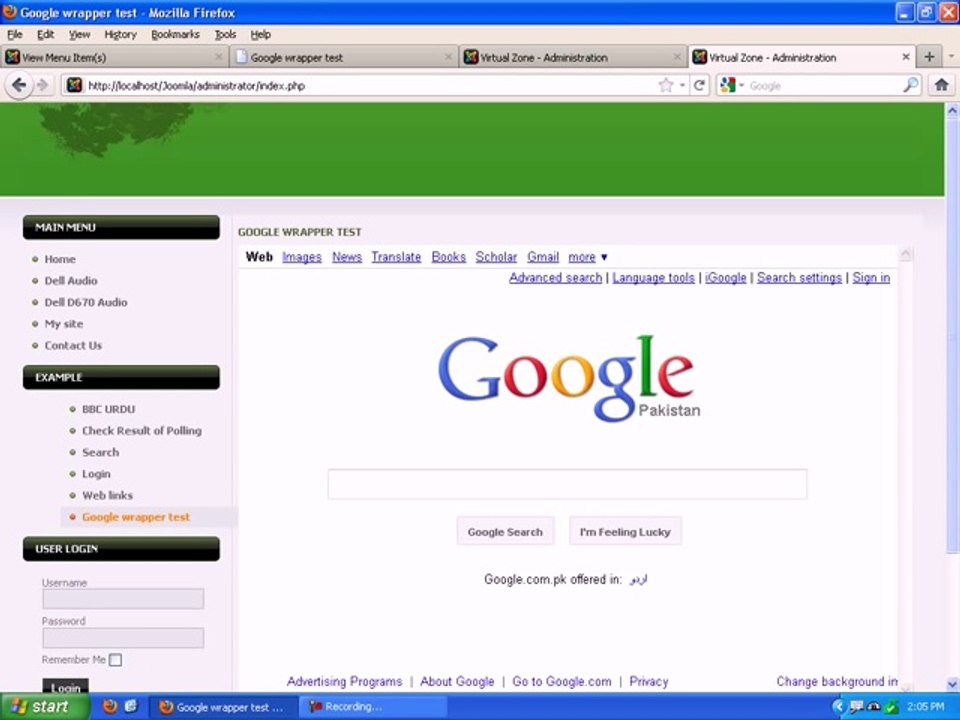Bookmark this page with the star icon
The height and width of the screenshot is (720, 960).
tap(666, 85)
